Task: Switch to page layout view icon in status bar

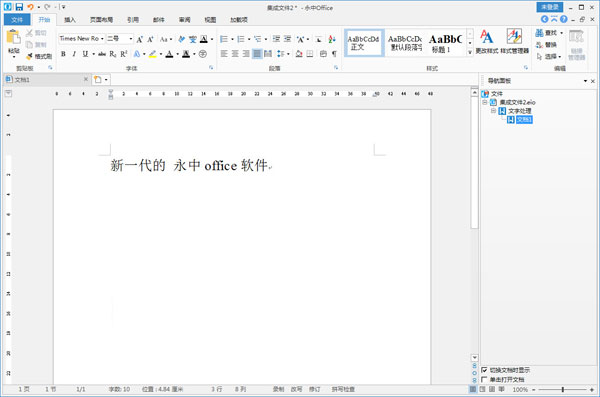Action: coord(473,389)
